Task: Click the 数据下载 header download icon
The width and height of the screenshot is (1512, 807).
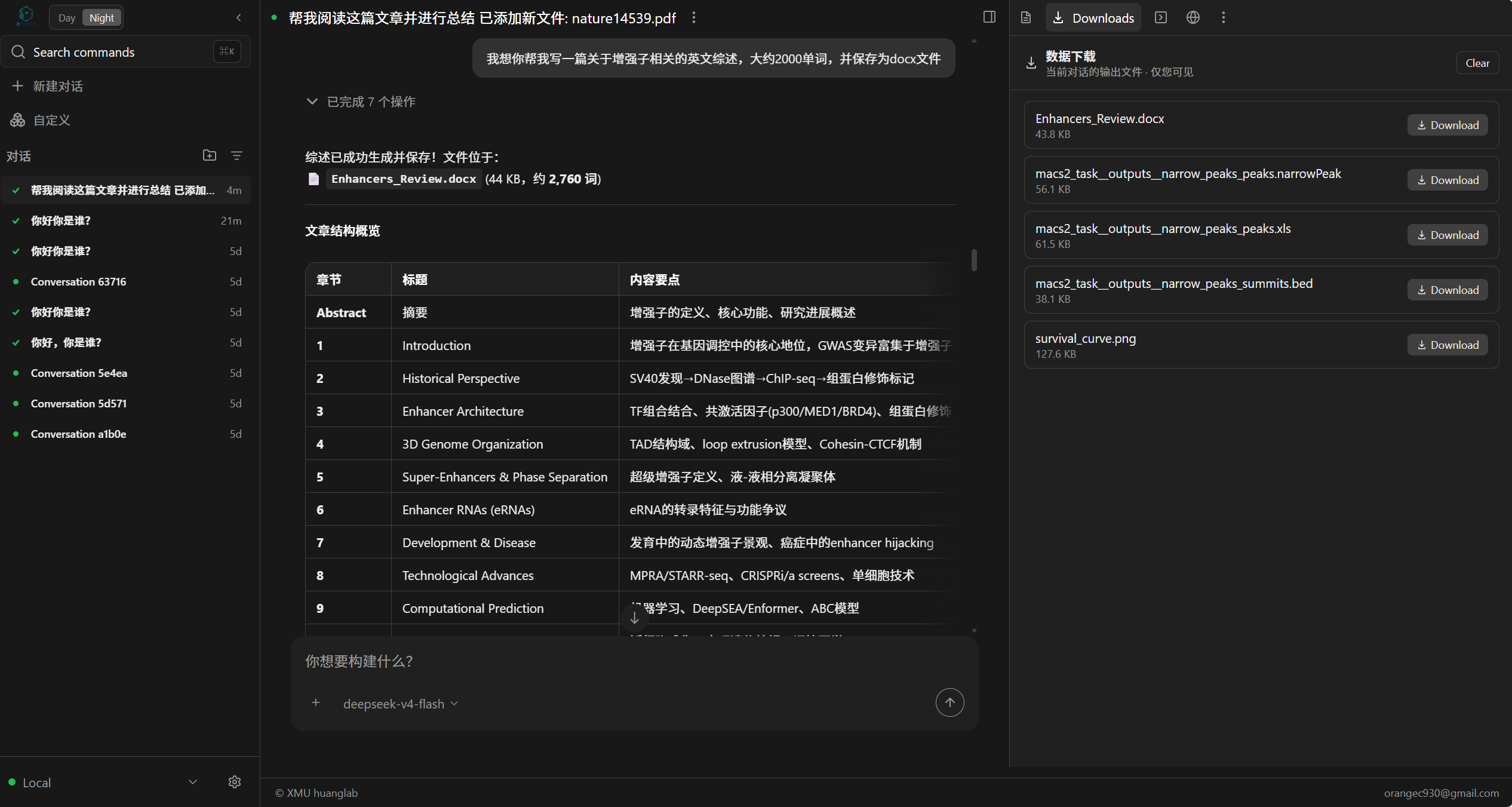Action: pyautogui.click(x=1031, y=63)
